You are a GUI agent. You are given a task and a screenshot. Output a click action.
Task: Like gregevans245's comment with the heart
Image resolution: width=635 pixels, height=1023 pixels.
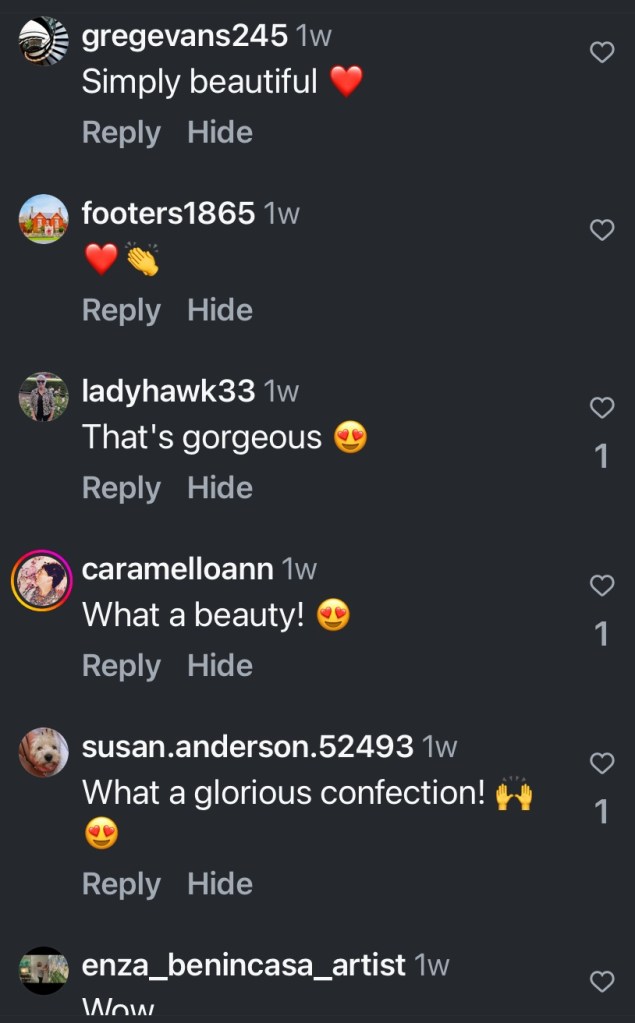click(x=601, y=52)
